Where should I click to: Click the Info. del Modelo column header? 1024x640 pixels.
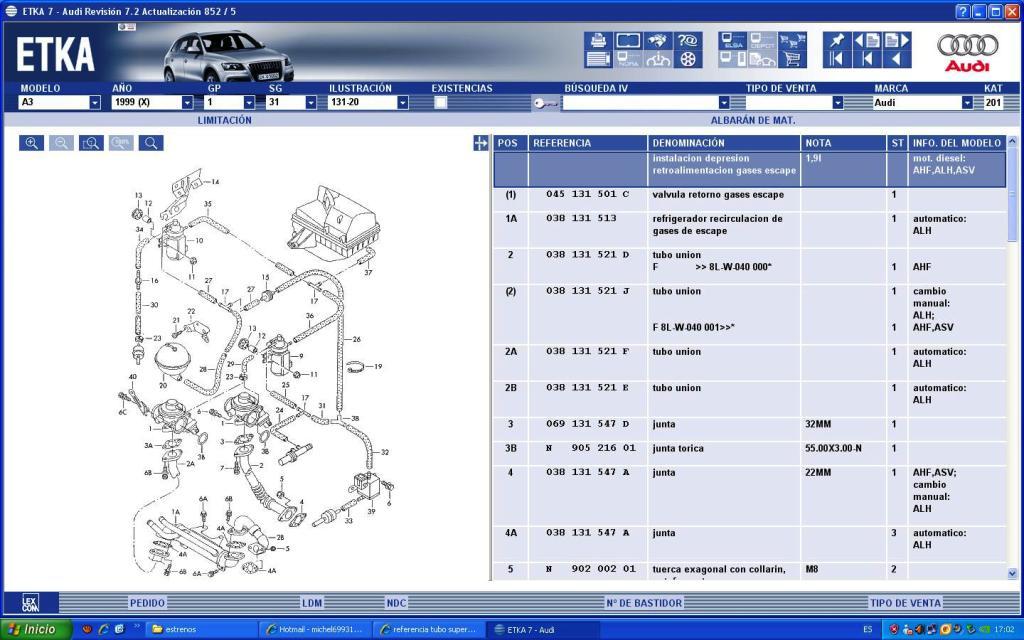point(957,143)
